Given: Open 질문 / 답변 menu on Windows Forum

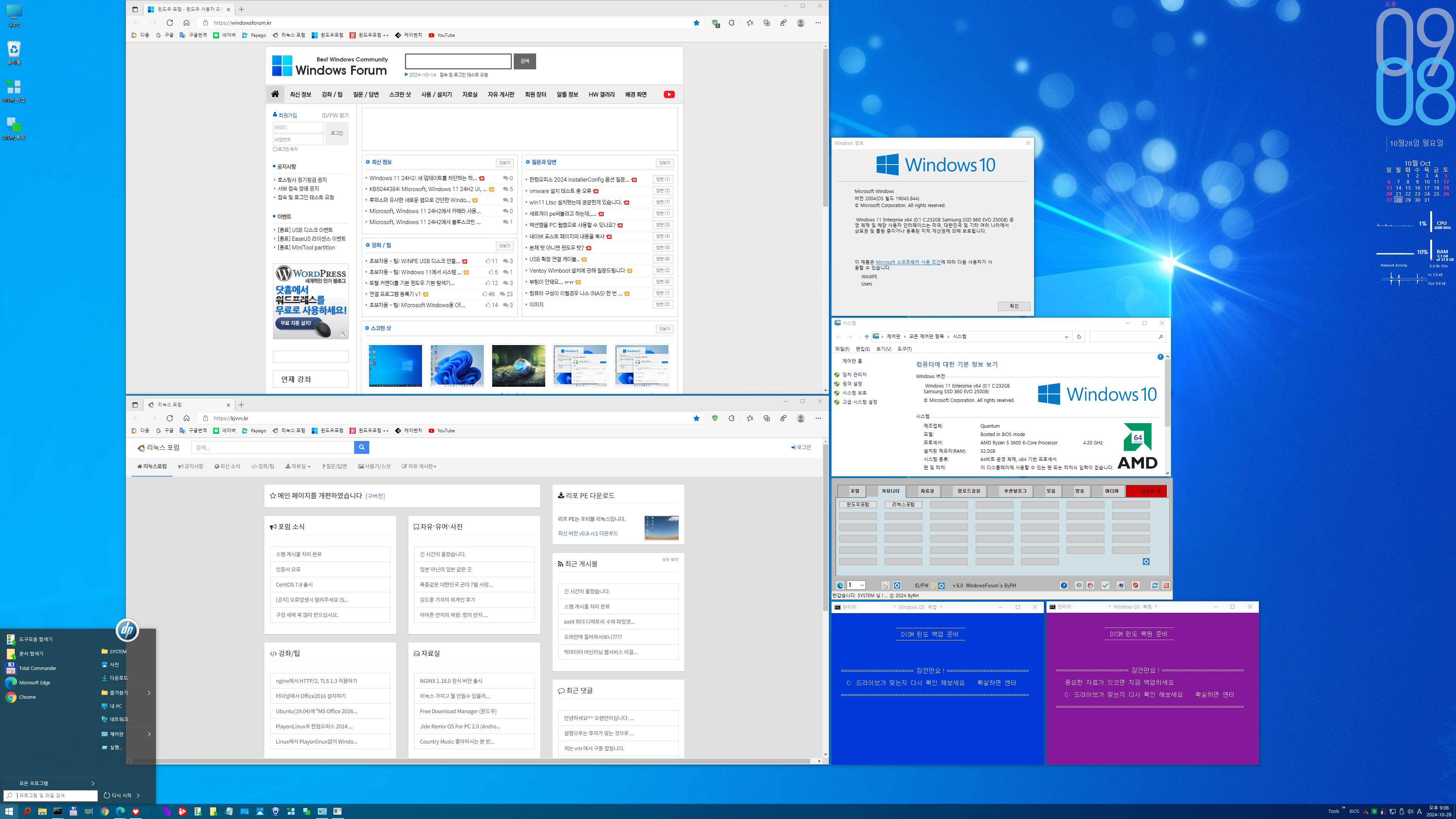Looking at the screenshot, I should coord(366,94).
